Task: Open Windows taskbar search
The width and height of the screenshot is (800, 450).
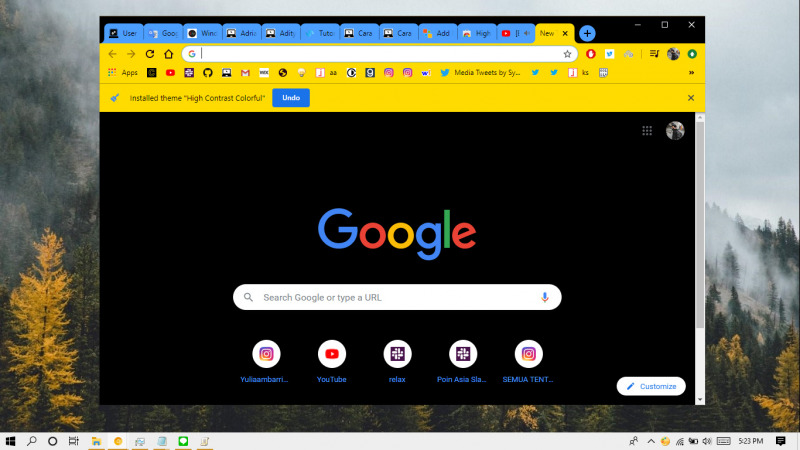Action: click(32, 441)
